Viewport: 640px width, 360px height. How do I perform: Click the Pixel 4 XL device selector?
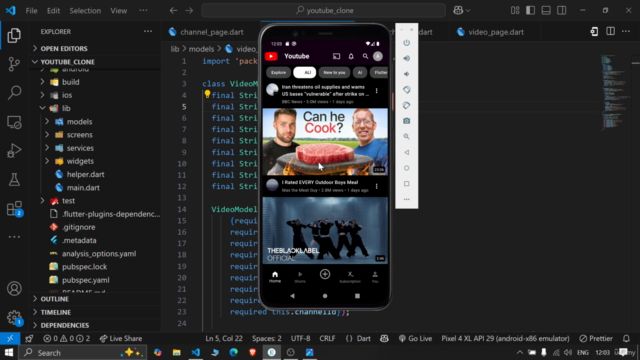pyautogui.click(x=505, y=339)
